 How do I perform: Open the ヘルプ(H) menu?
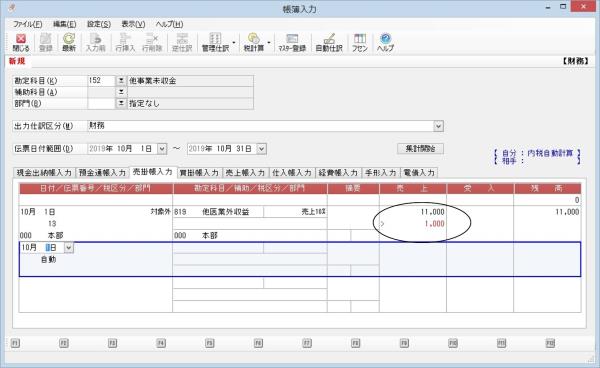(169, 24)
